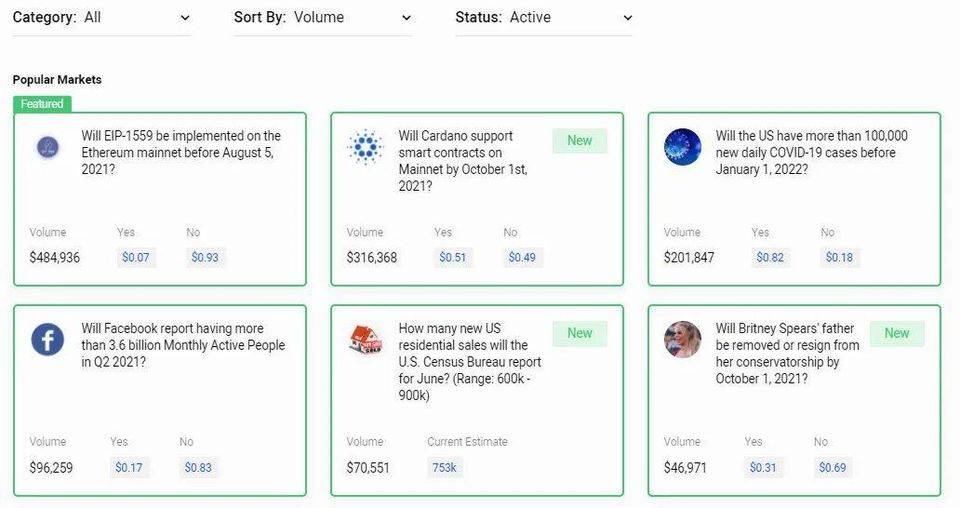Open the Status Active dropdown

click(544, 18)
